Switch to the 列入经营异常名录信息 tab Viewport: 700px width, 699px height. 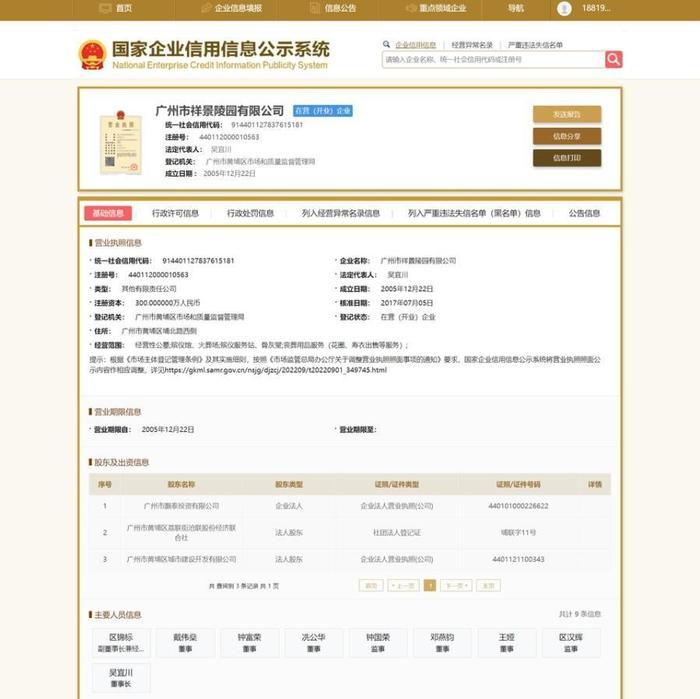pyautogui.click(x=341, y=213)
